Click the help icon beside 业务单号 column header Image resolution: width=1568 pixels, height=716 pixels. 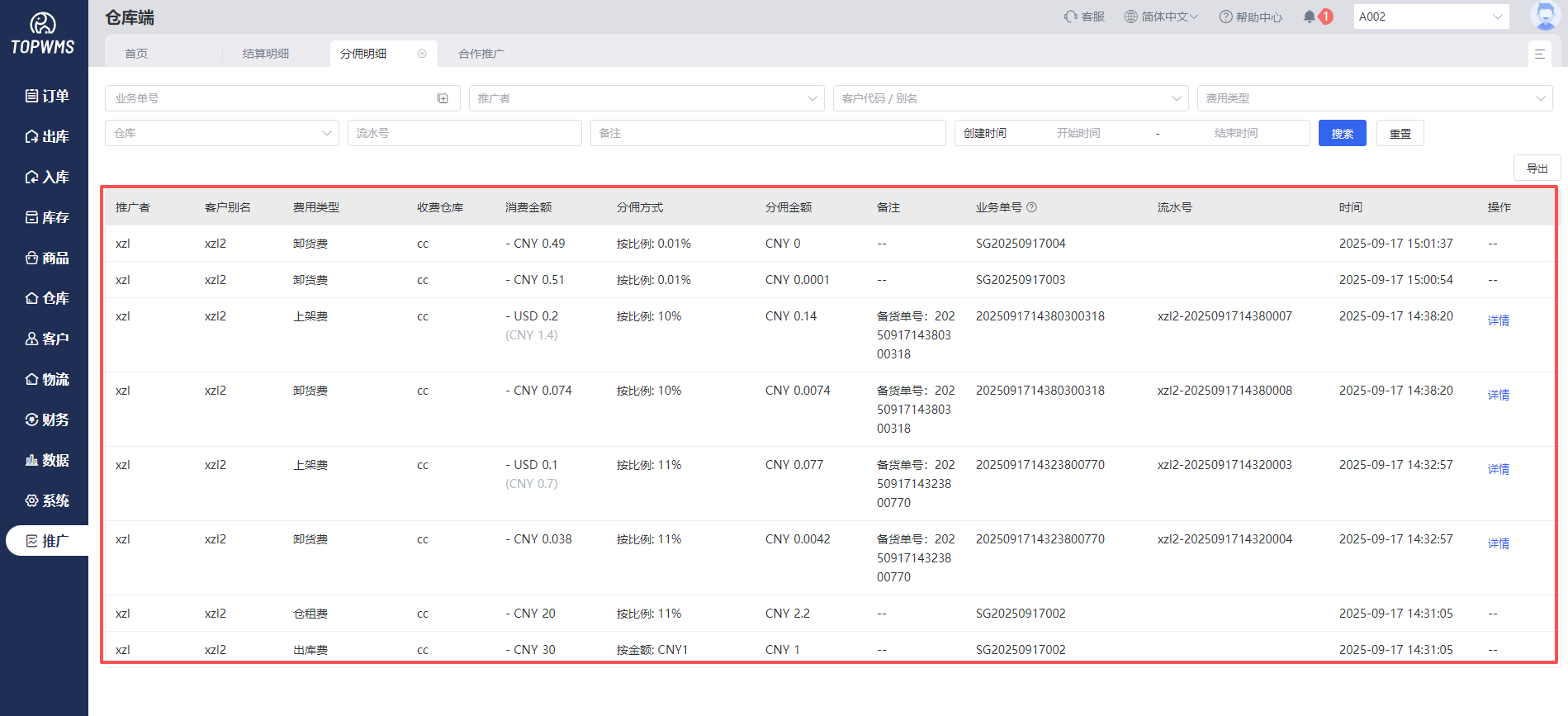(1031, 207)
